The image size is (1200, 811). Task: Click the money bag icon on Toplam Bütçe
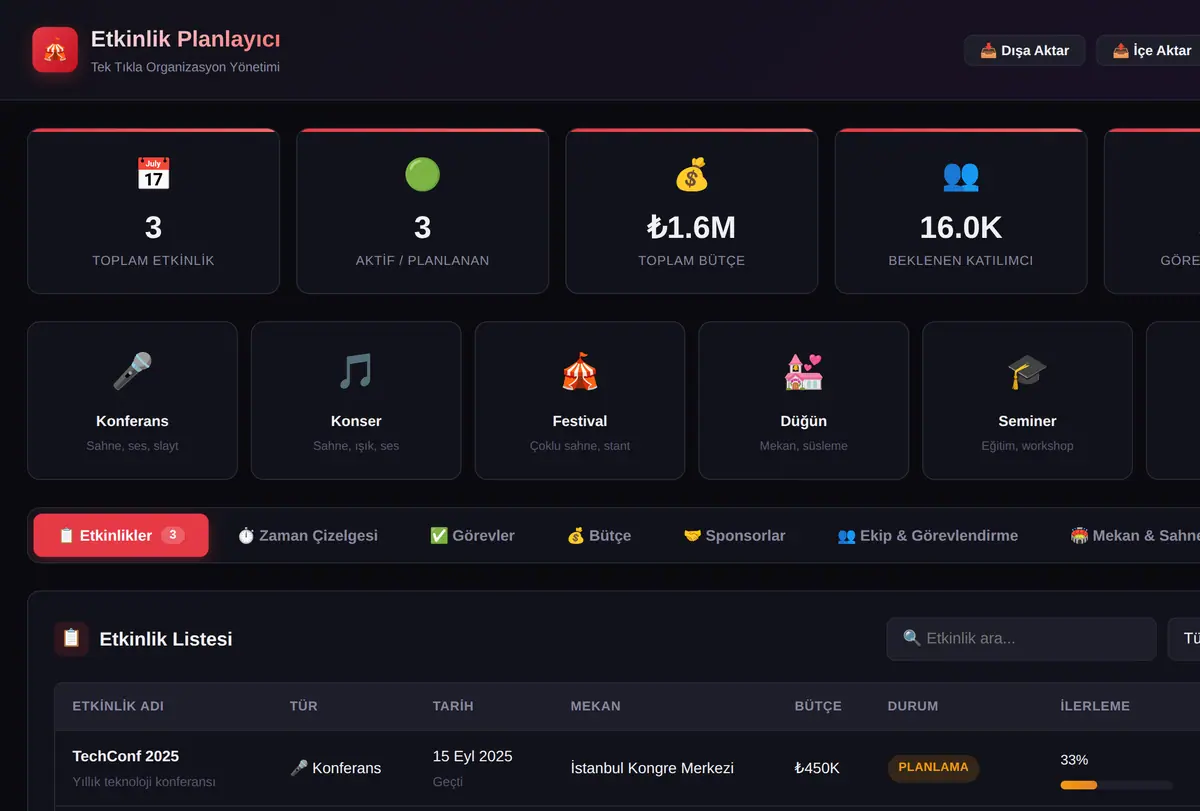pyautogui.click(x=692, y=174)
